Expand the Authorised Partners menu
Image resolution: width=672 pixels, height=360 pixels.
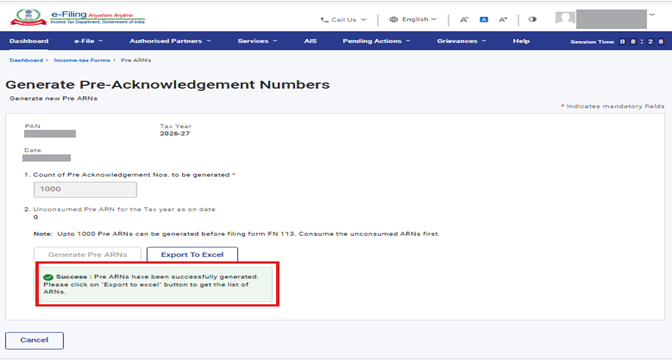click(170, 41)
